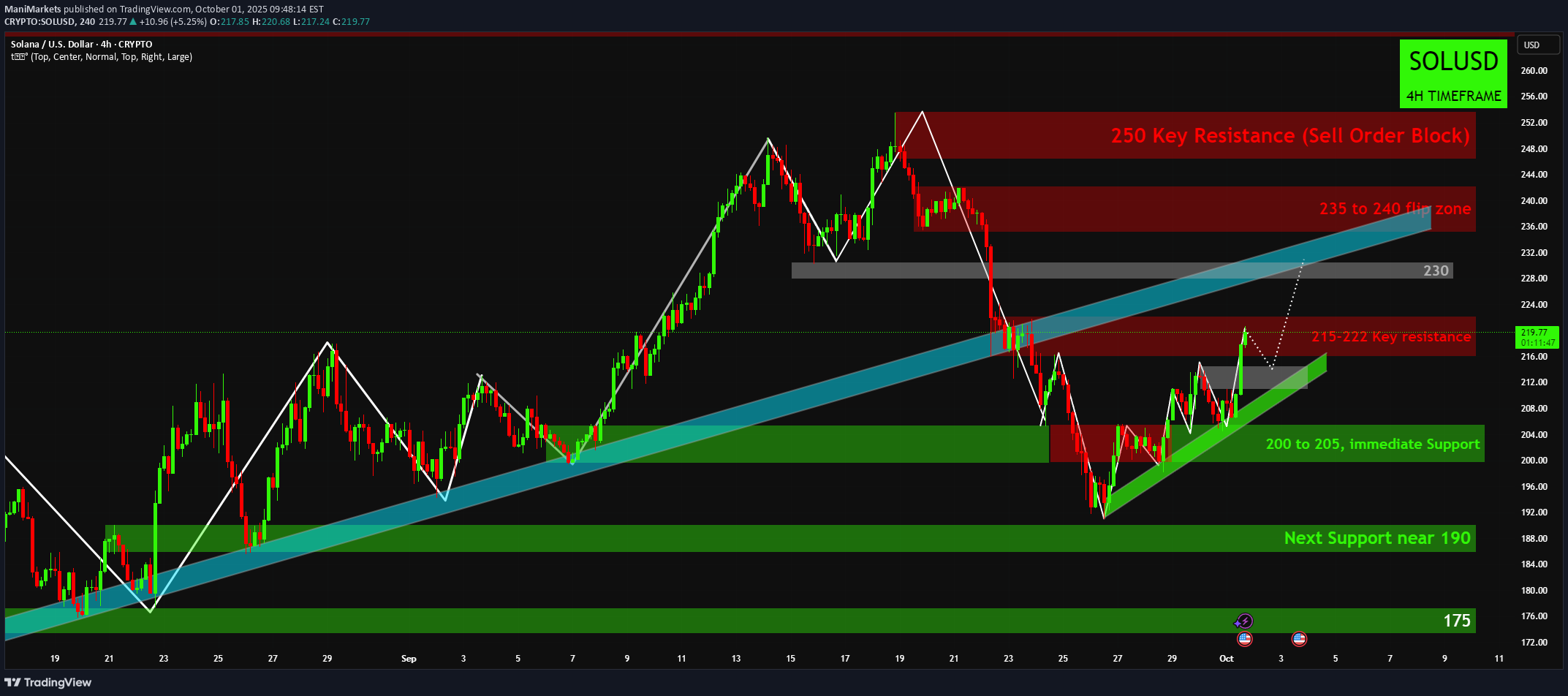This screenshot has height=696, width=1568.
Task: Select the 175 support zone label
Action: pos(1456,621)
